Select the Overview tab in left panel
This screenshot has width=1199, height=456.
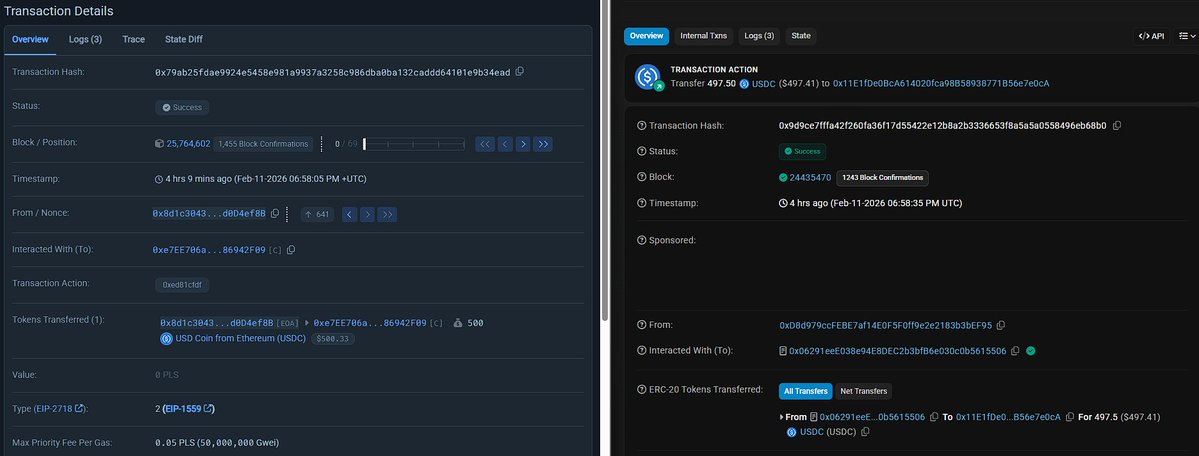[x=31, y=39]
